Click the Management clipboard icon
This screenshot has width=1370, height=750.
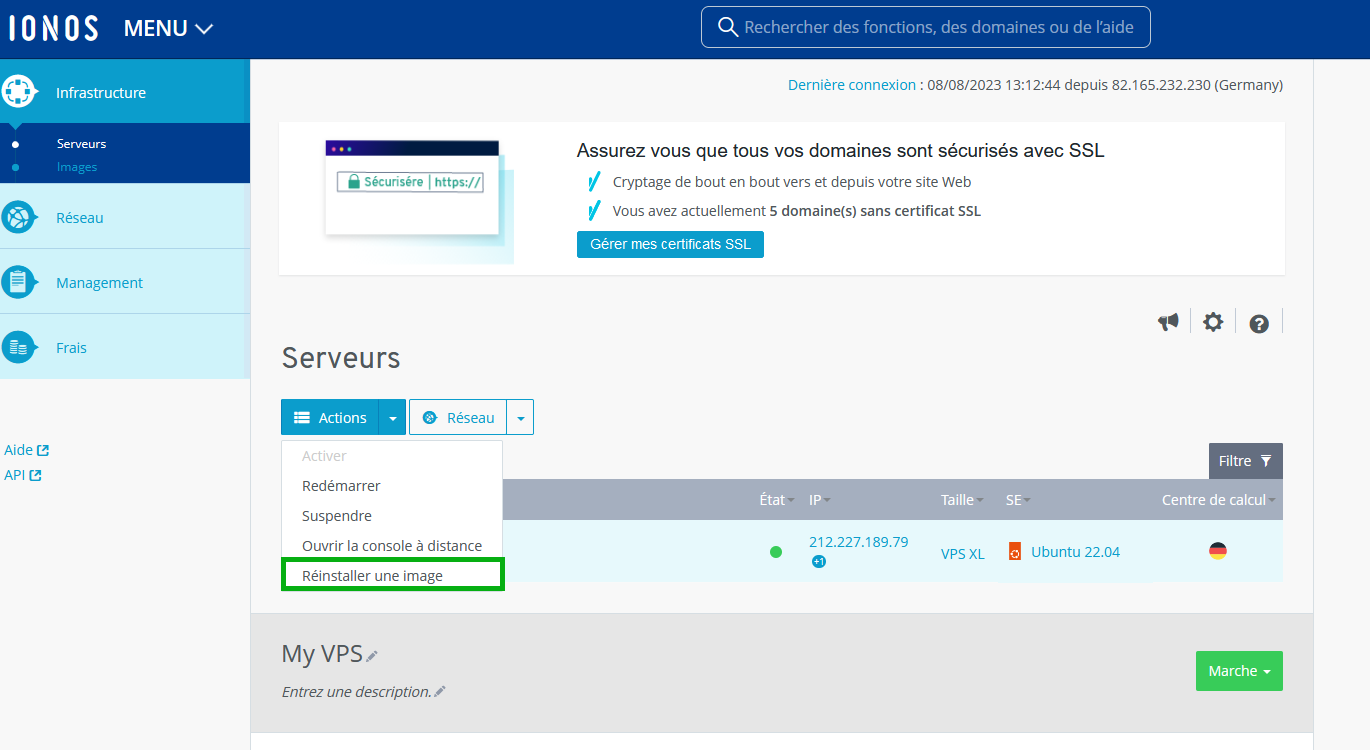pyautogui.click(x=19, y=282)
